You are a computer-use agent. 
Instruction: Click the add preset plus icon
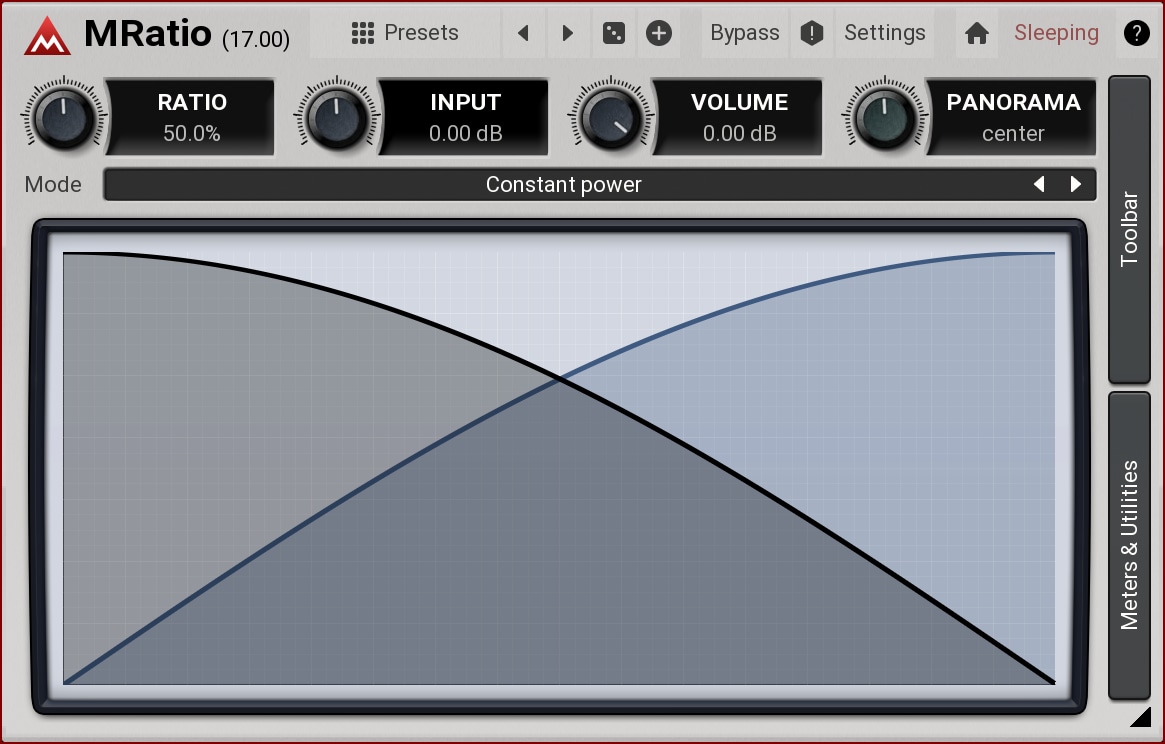coord(658,33)
